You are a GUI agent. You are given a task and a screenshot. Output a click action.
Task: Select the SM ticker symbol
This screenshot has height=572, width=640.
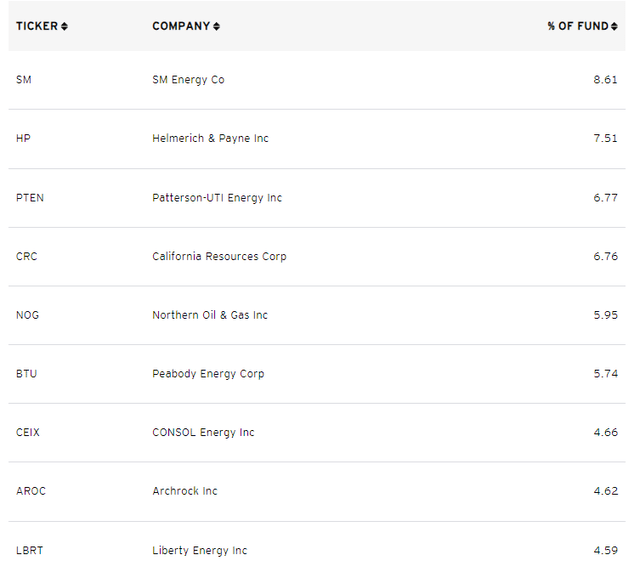pyautogui.click(x=24, y=80)
